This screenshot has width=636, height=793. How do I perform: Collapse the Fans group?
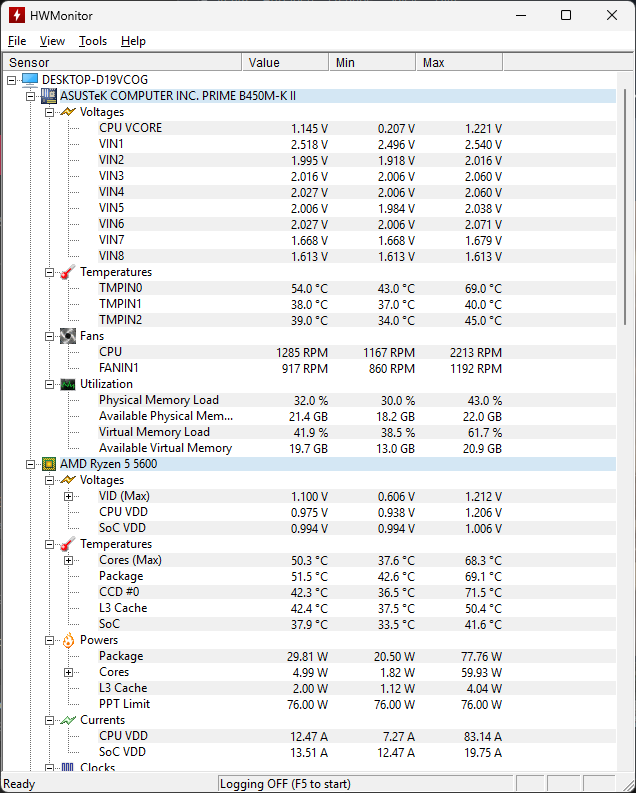point(50,336)
